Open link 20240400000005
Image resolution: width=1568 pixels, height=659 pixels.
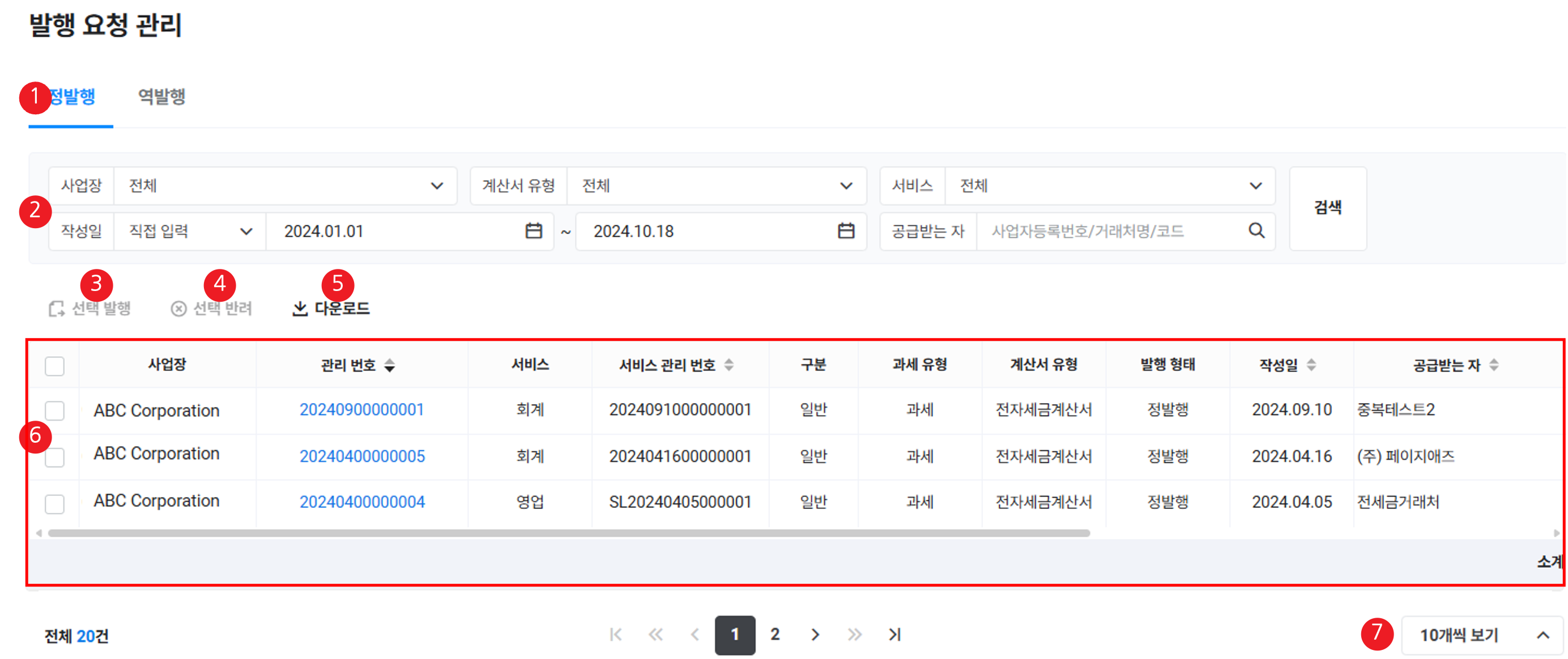coord(361,456)
